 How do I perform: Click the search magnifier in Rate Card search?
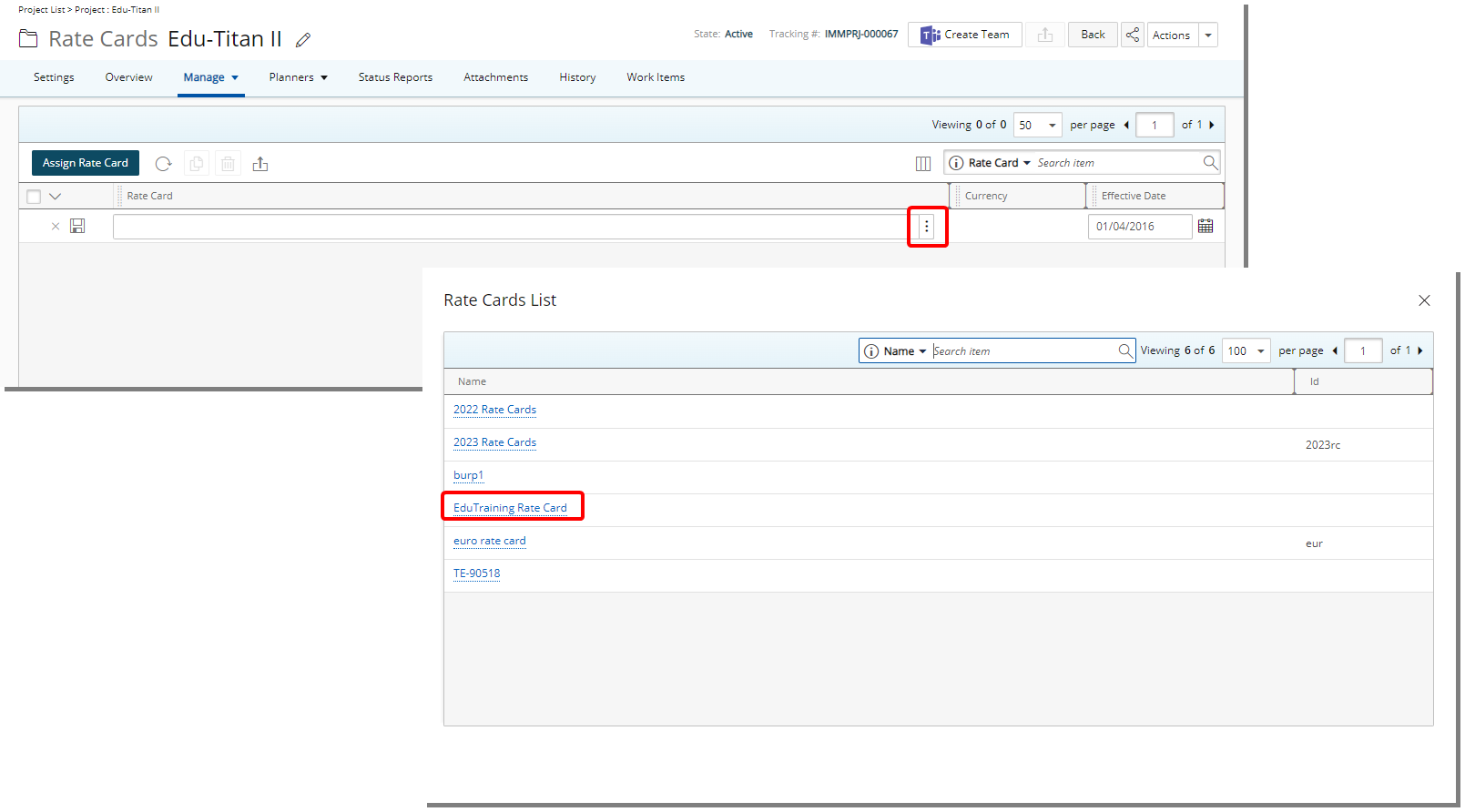pyautogui.click(x=1210, y=163)
